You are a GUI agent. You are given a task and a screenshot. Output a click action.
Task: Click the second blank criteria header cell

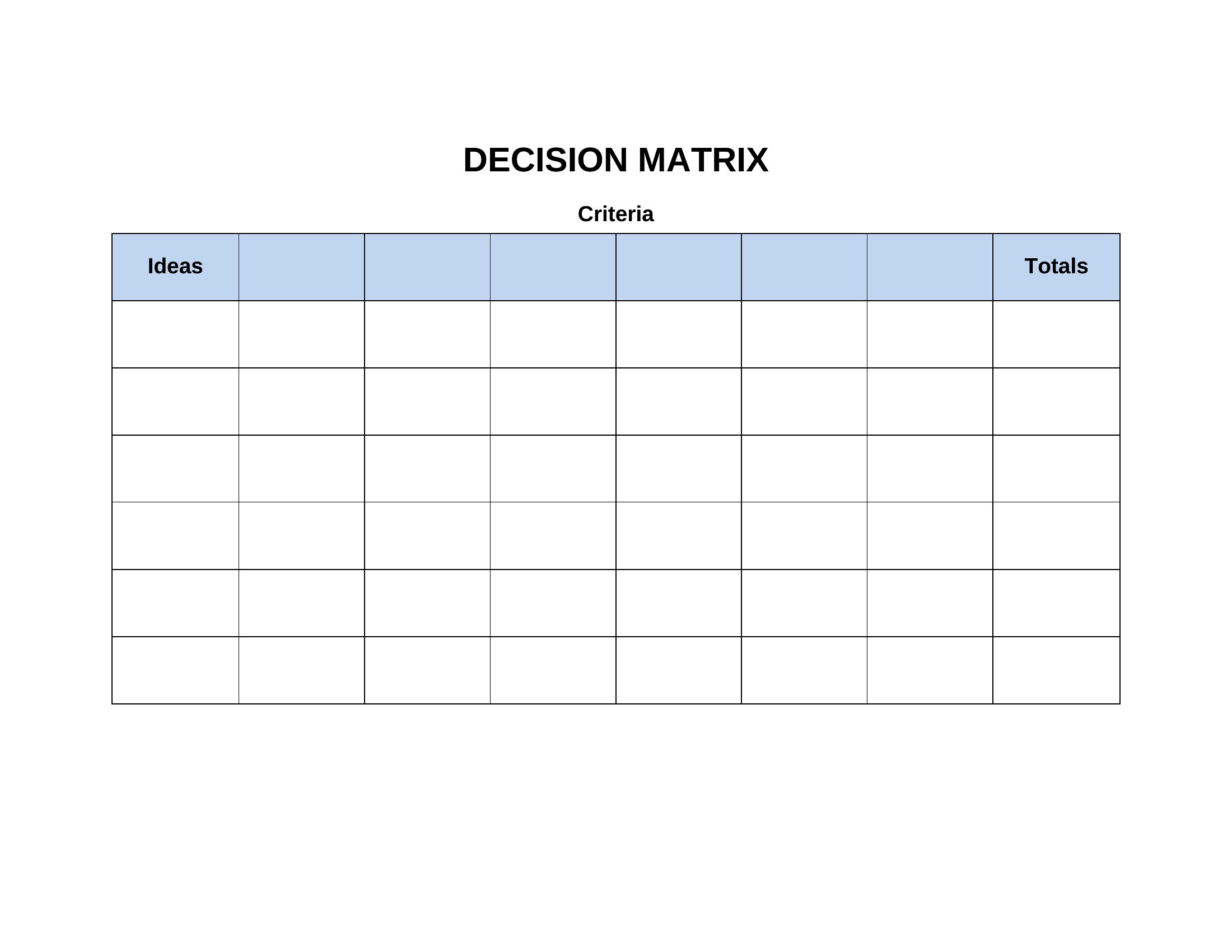point(427,267)
